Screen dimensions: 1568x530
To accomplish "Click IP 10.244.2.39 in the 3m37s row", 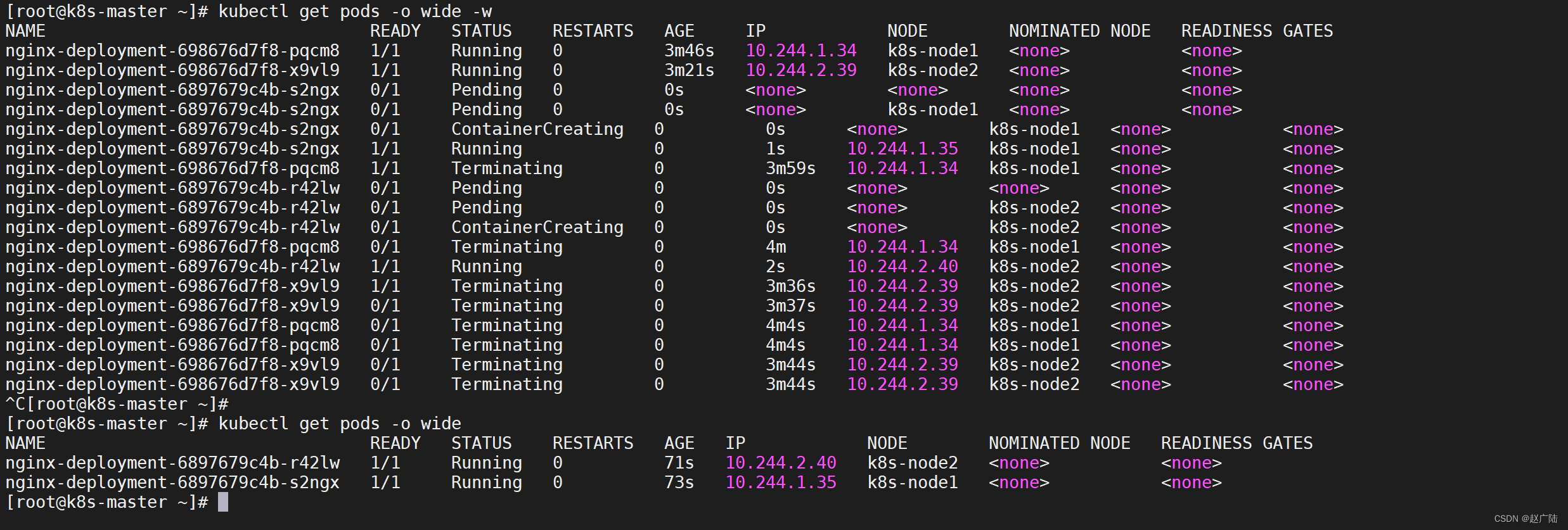I will point(903,306).
